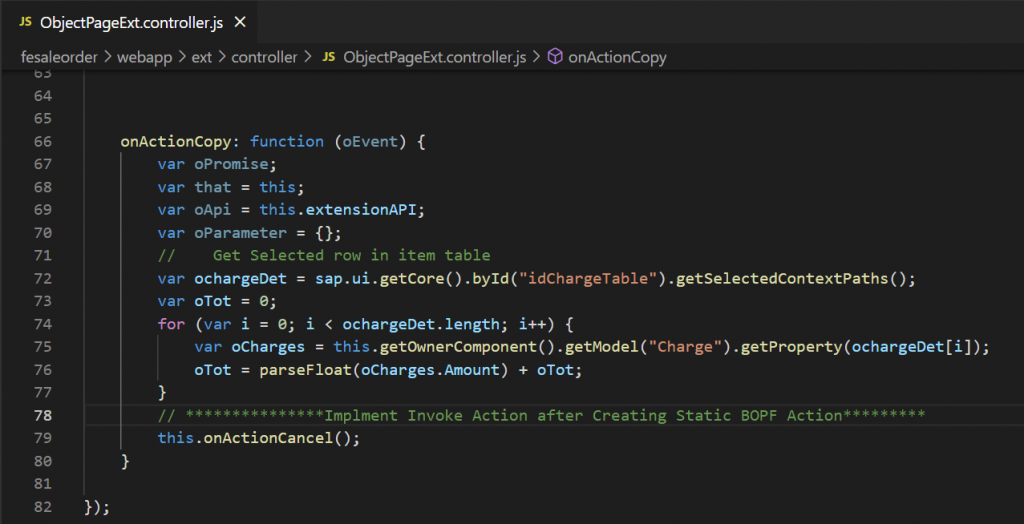Click the cube method icon in breadcrumb

click(554, 57)
